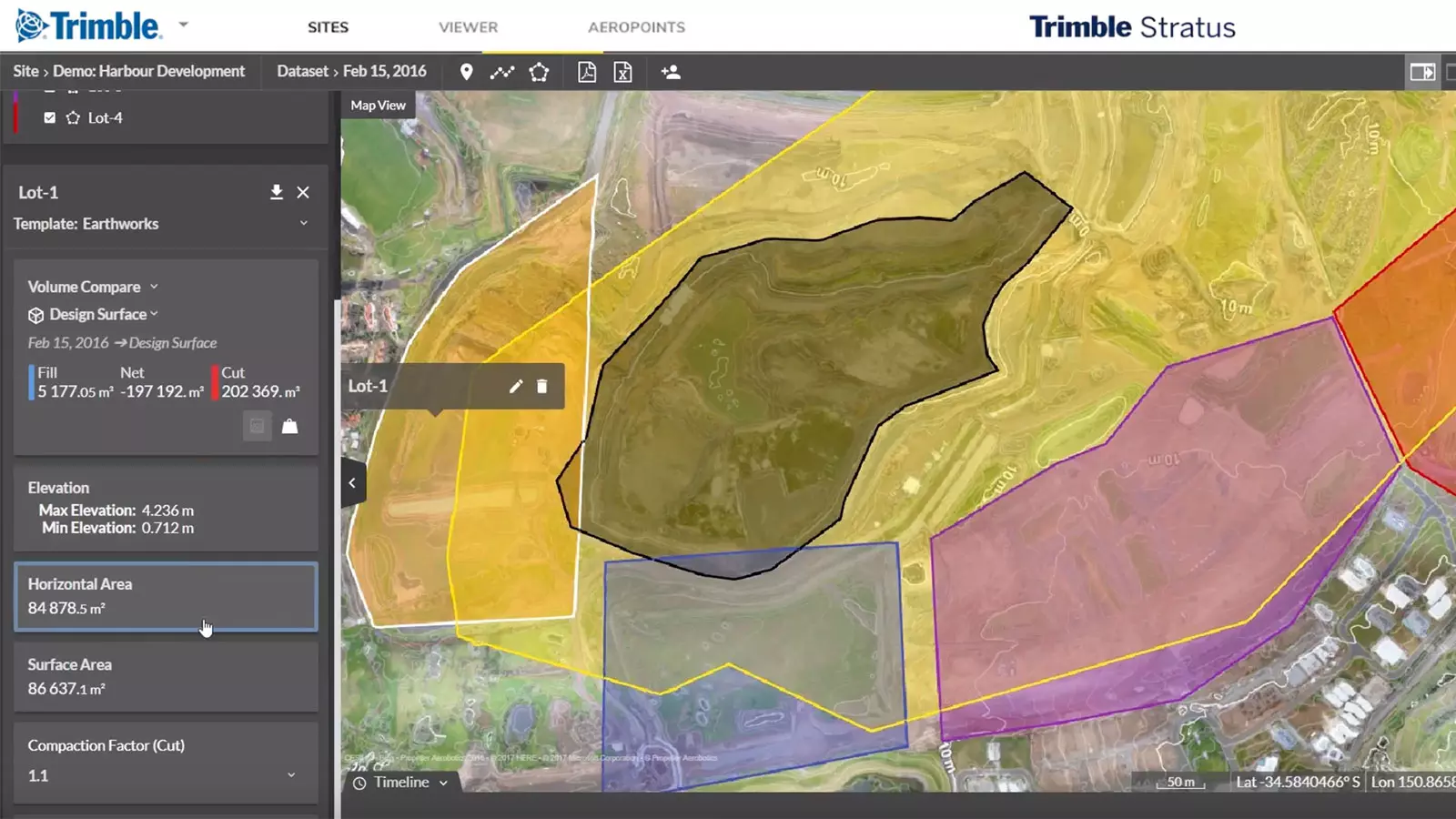
Task: Select the point marker tool
Action: (x=466, y=72)
